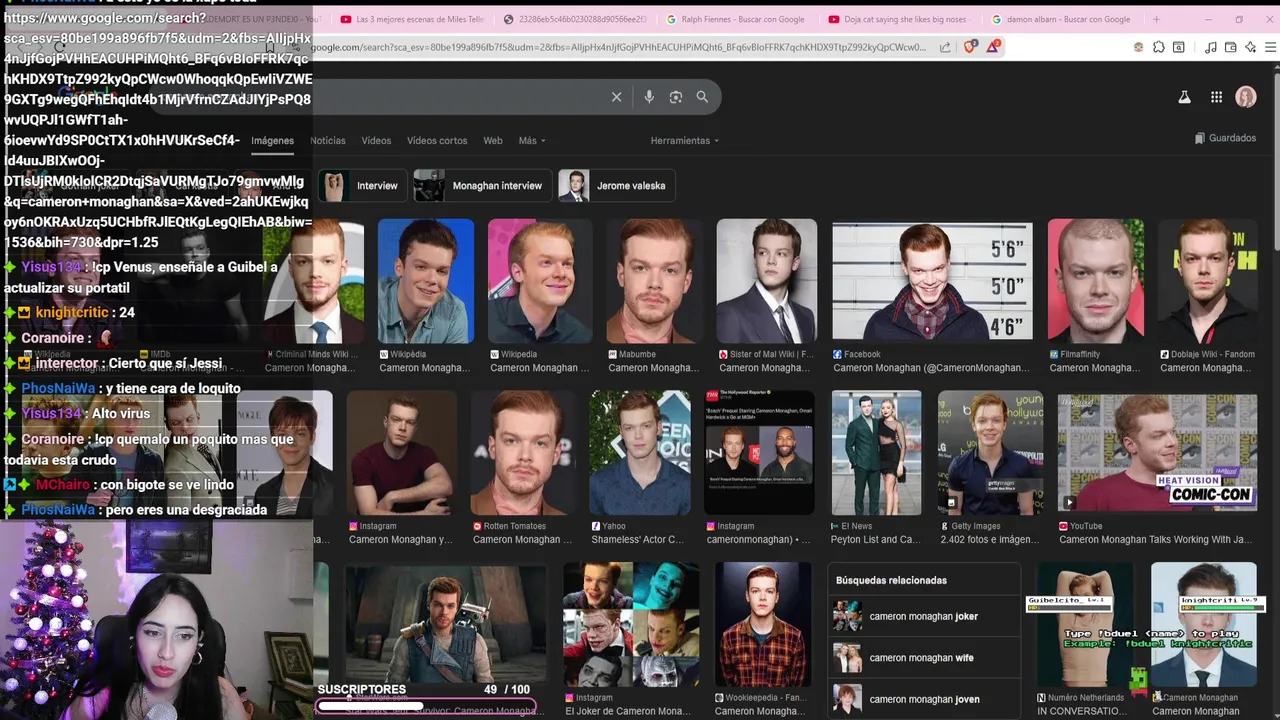Viewport: 1280px width, 720px height.
Task: Open the Sister of Mal Wiki image
Action: coord(767,281)
